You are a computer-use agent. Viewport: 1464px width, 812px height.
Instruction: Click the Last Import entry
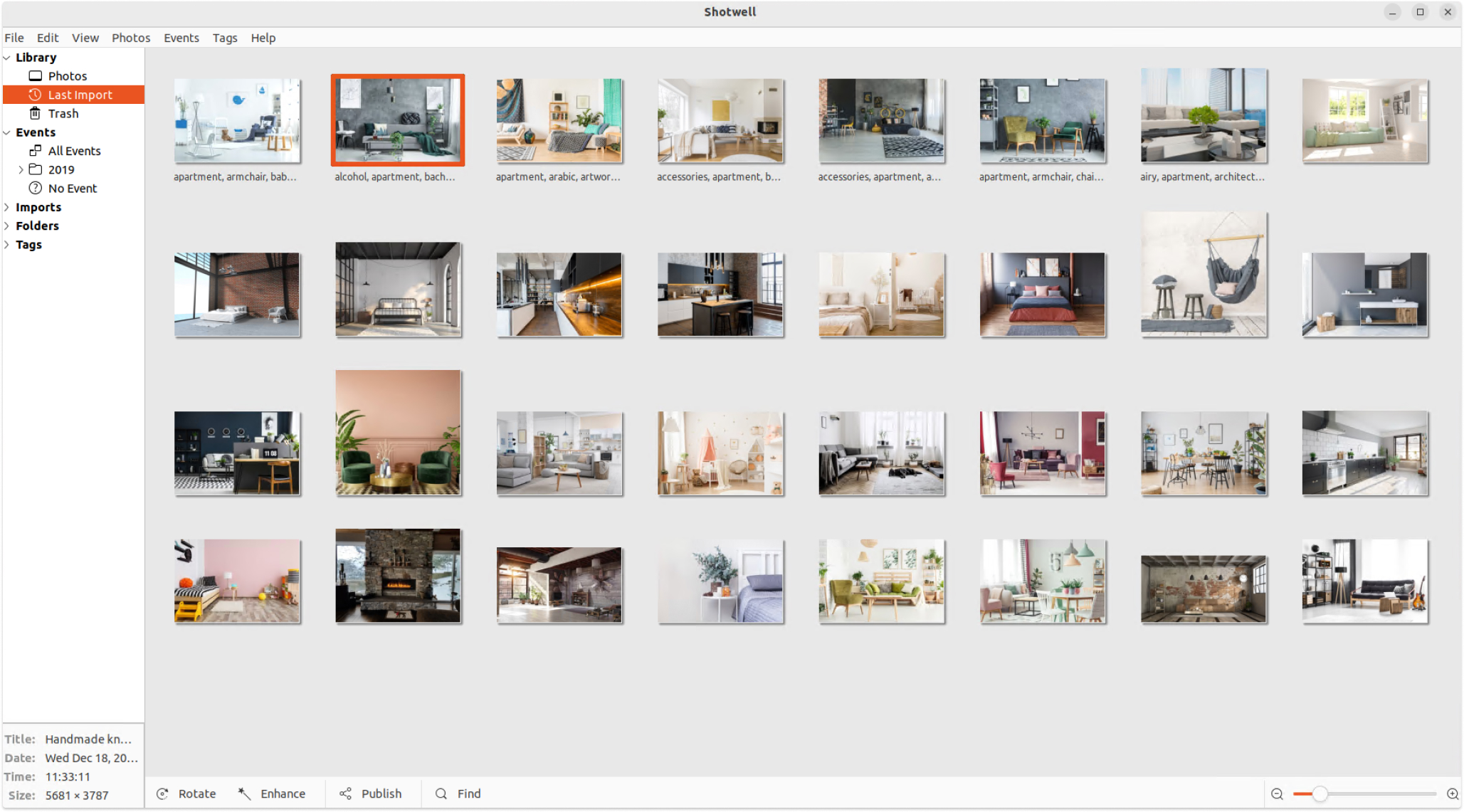click(80, 95)
